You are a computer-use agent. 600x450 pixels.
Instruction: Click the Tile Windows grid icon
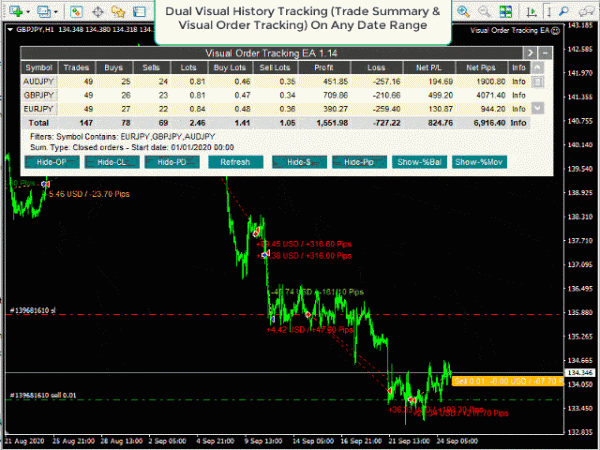[x=506, y=12]
